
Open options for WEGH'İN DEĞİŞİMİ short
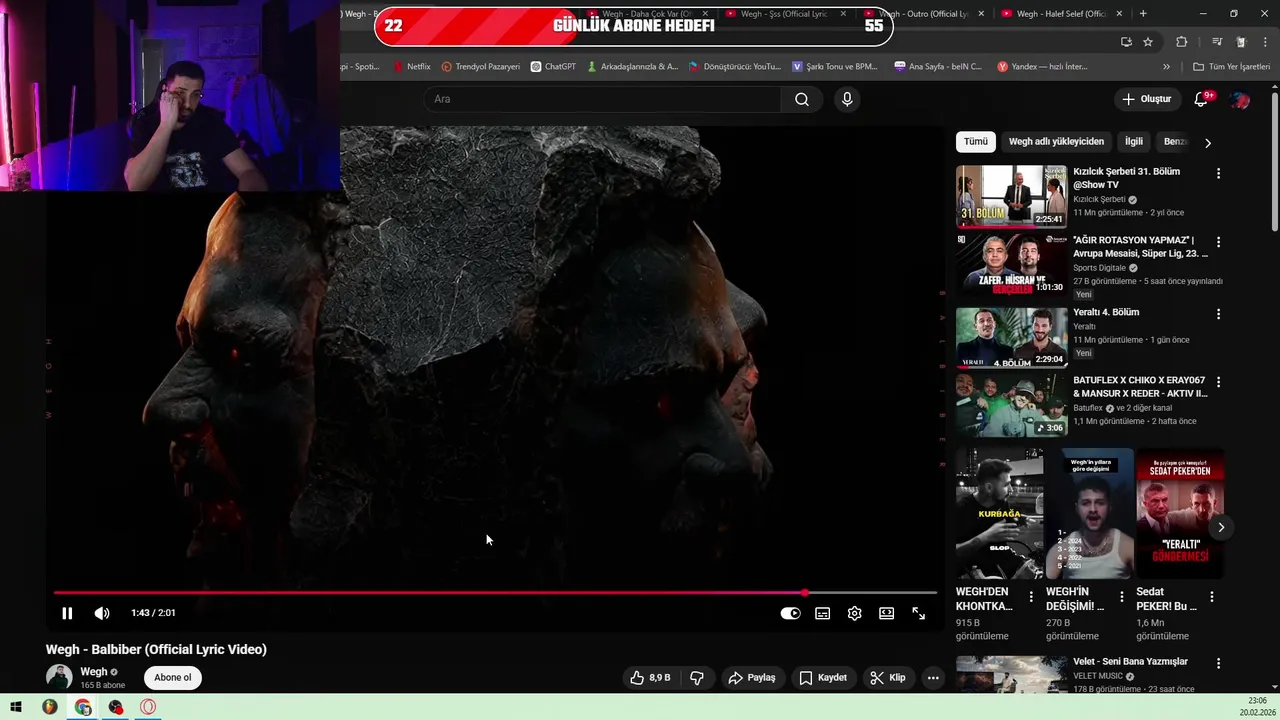tap(1121, 597)
